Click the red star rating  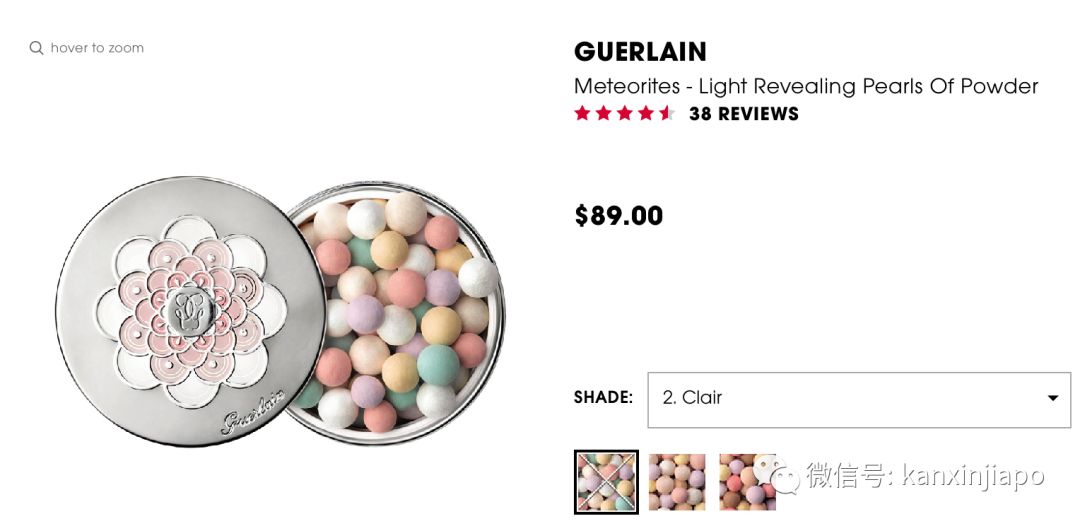(624, 113)
